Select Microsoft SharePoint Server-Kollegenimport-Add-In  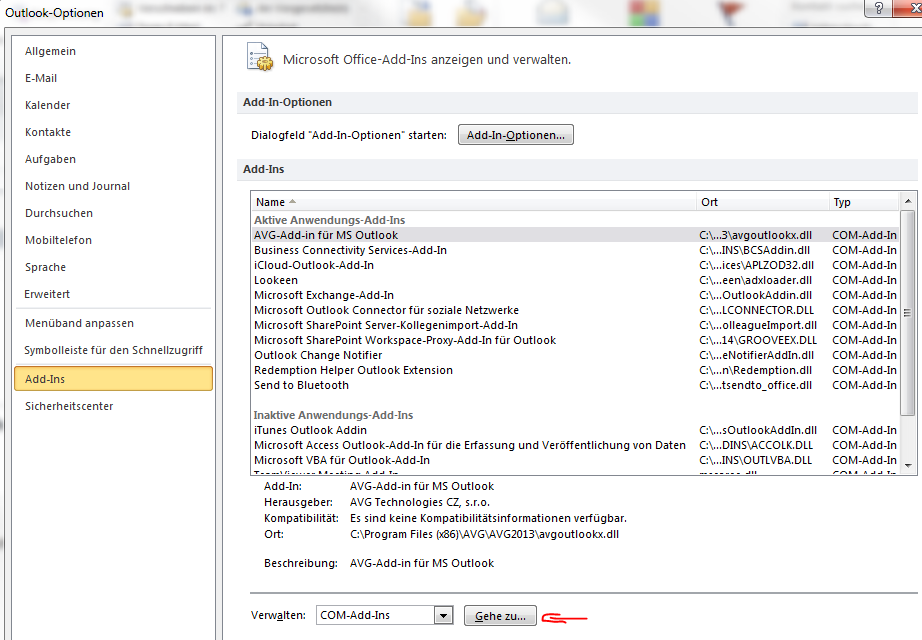pyautogui.click(x=575, y=325)
